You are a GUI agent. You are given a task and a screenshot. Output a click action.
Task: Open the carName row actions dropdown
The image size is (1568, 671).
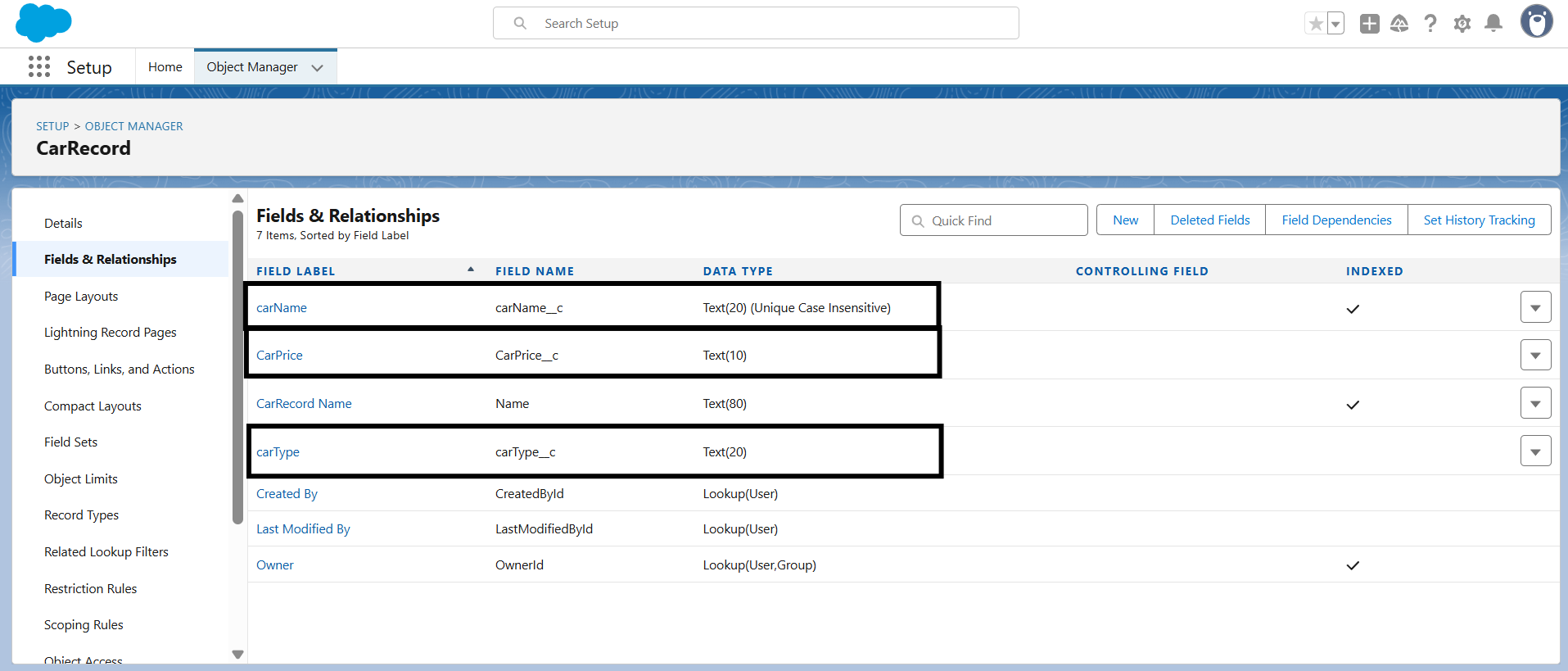[x=1535, y=308]
